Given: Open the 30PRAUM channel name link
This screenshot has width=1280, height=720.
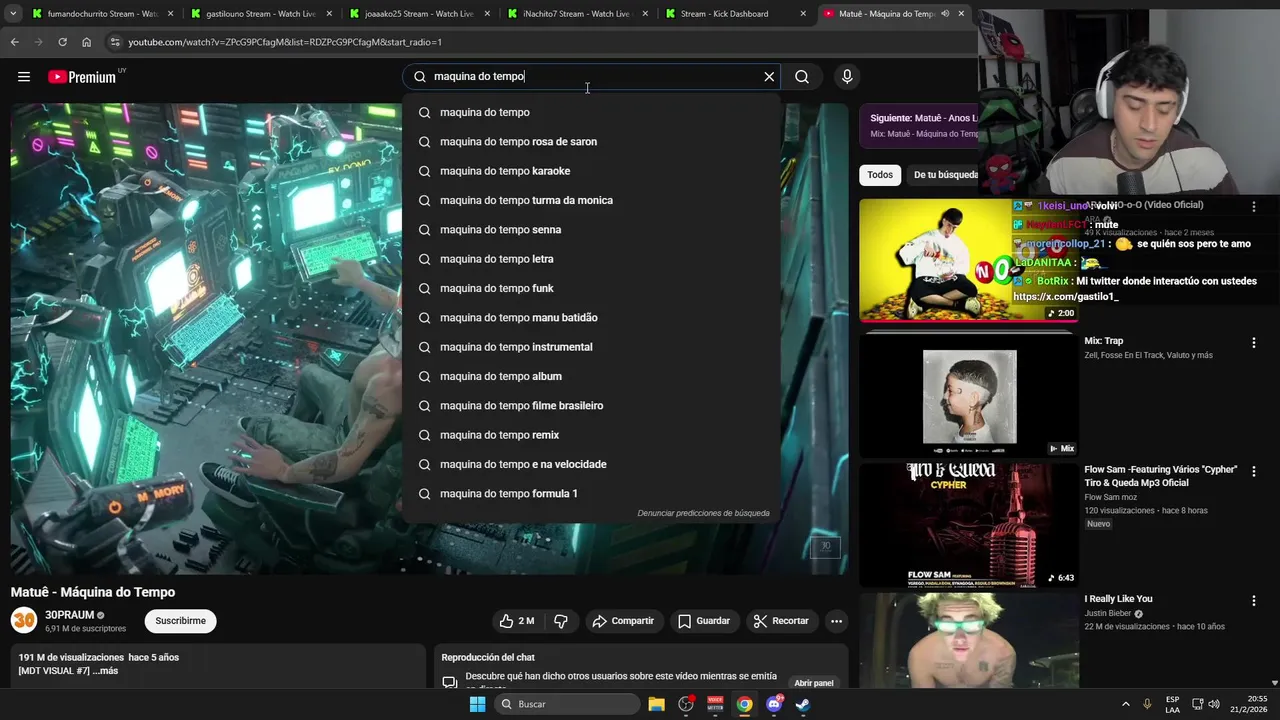Looking at the screenshot, I should [69, 615].
